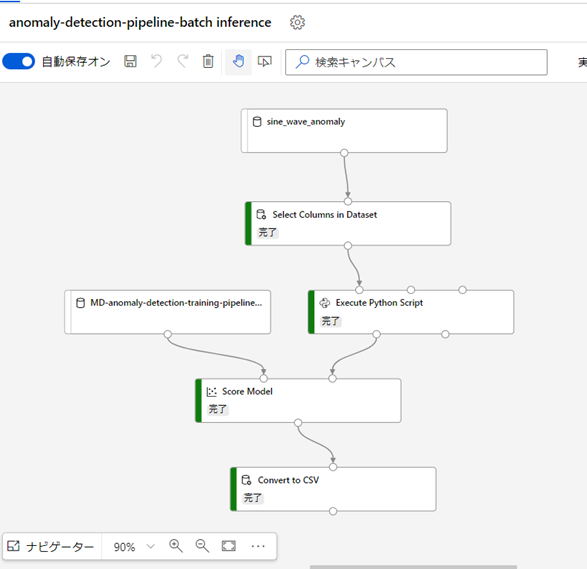Viewport: 587px width, 569px height.
Task: Toggle the 自動保存 auto-save switch
Action: point(18,61)
